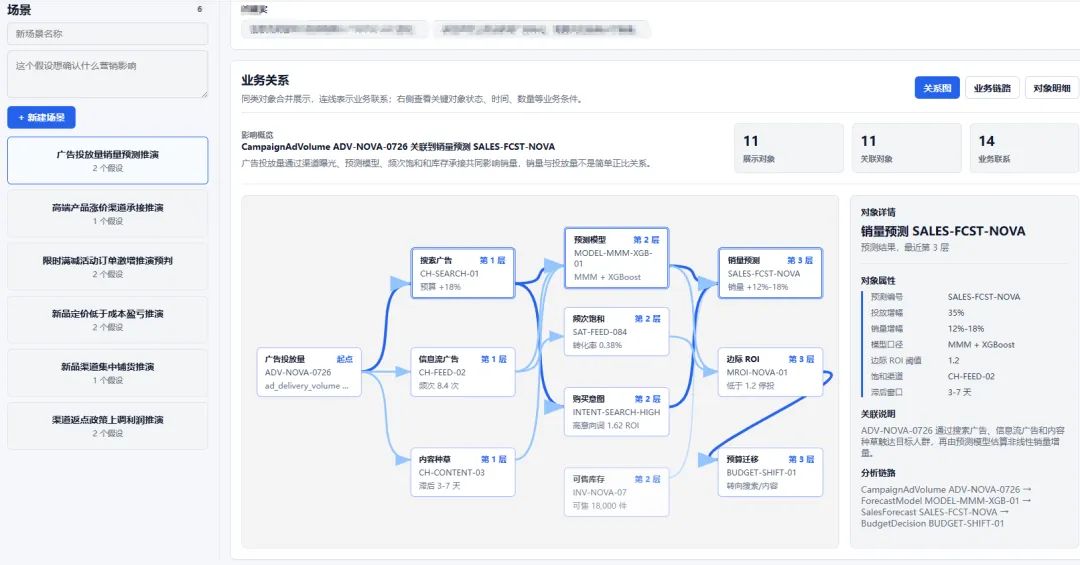
Task: Focus the 新场景名称 input field
Action: 107,34
